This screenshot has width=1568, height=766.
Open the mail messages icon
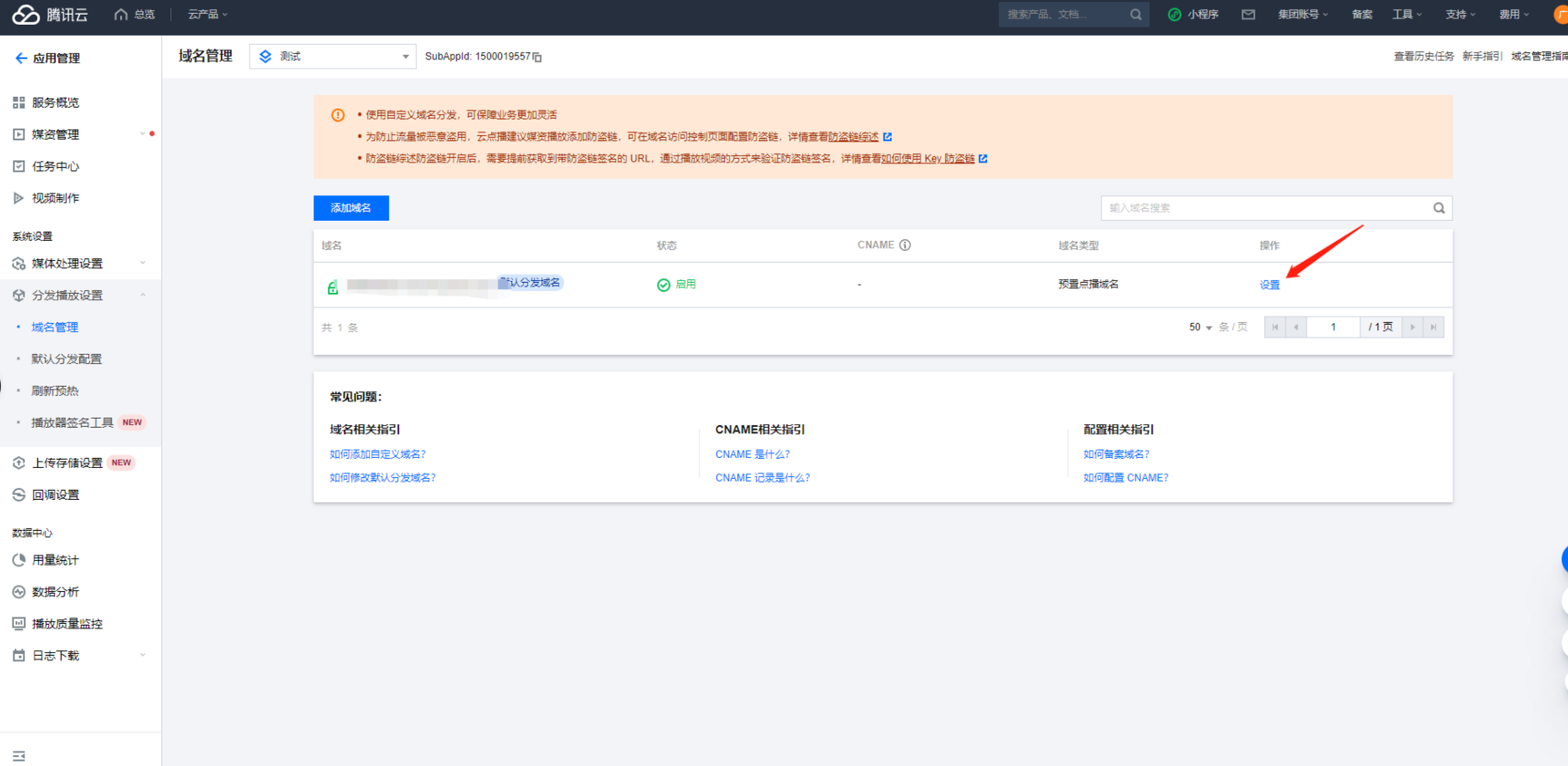[x=1248, y=15]
